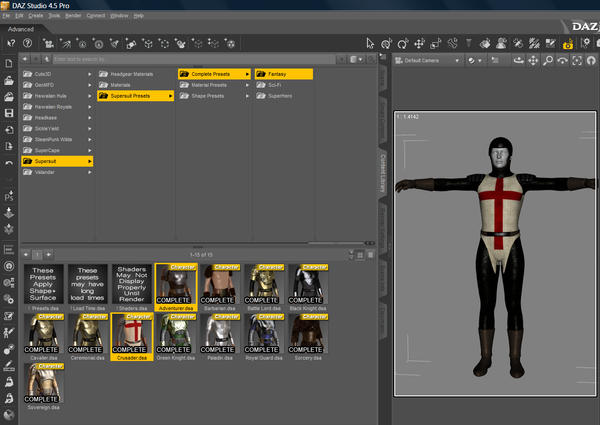The width and height of the screenshot is (600, 425).
Task: Open the Create menu
Action: pos(35,16)
